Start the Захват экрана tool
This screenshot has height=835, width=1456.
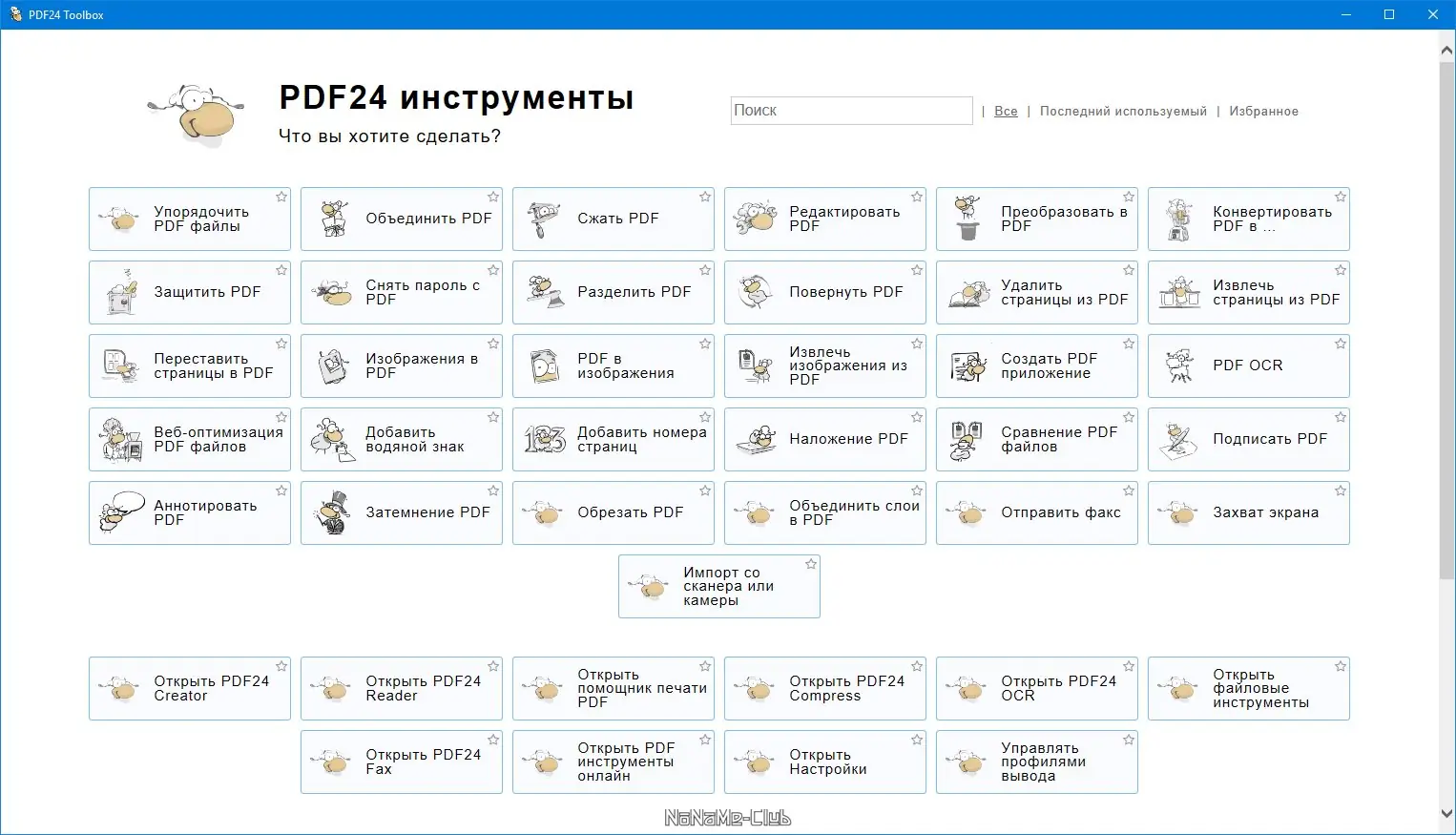coord(1249,513)
